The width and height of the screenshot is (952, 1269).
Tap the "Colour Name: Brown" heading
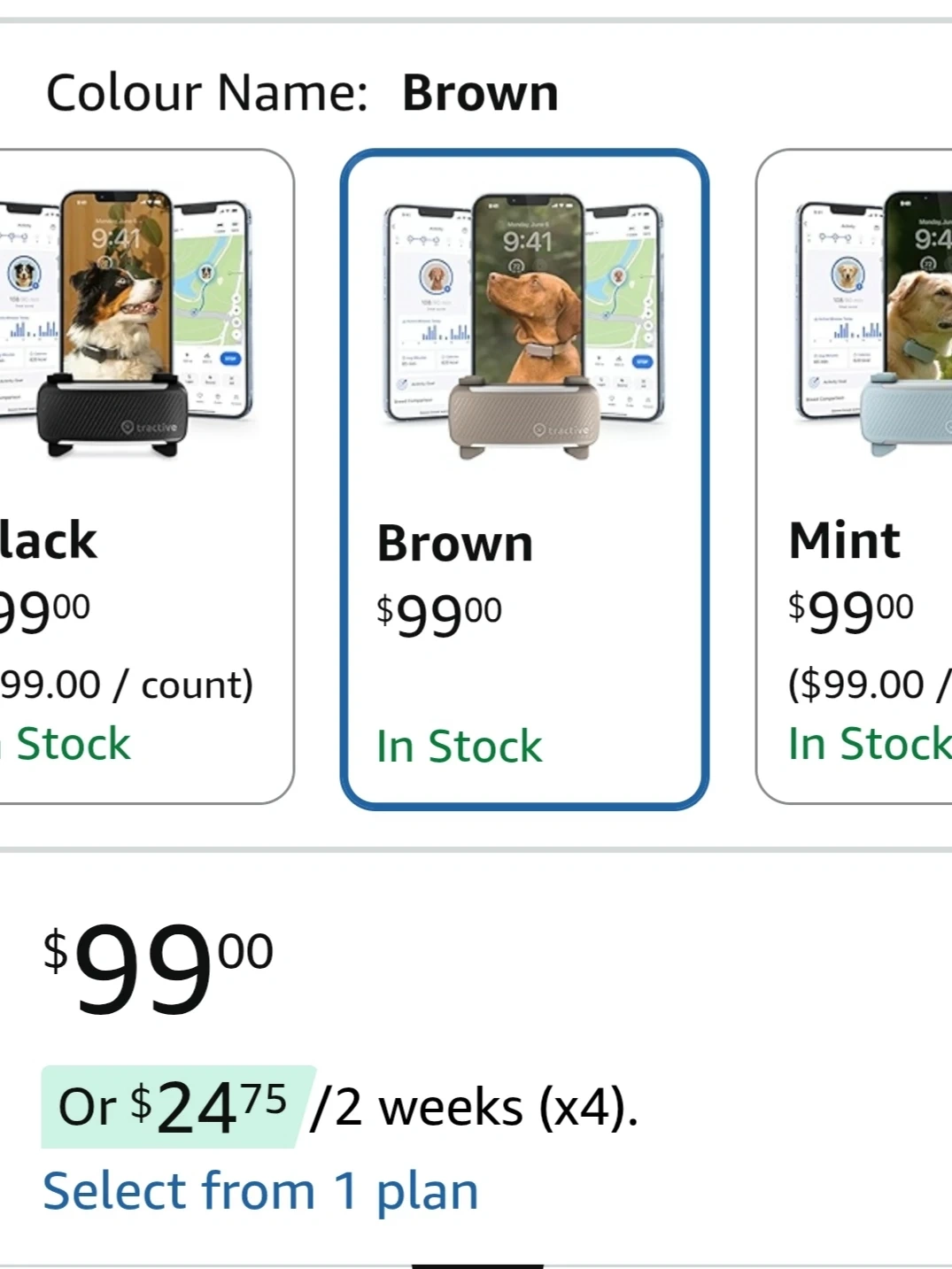tap(302, 93)
